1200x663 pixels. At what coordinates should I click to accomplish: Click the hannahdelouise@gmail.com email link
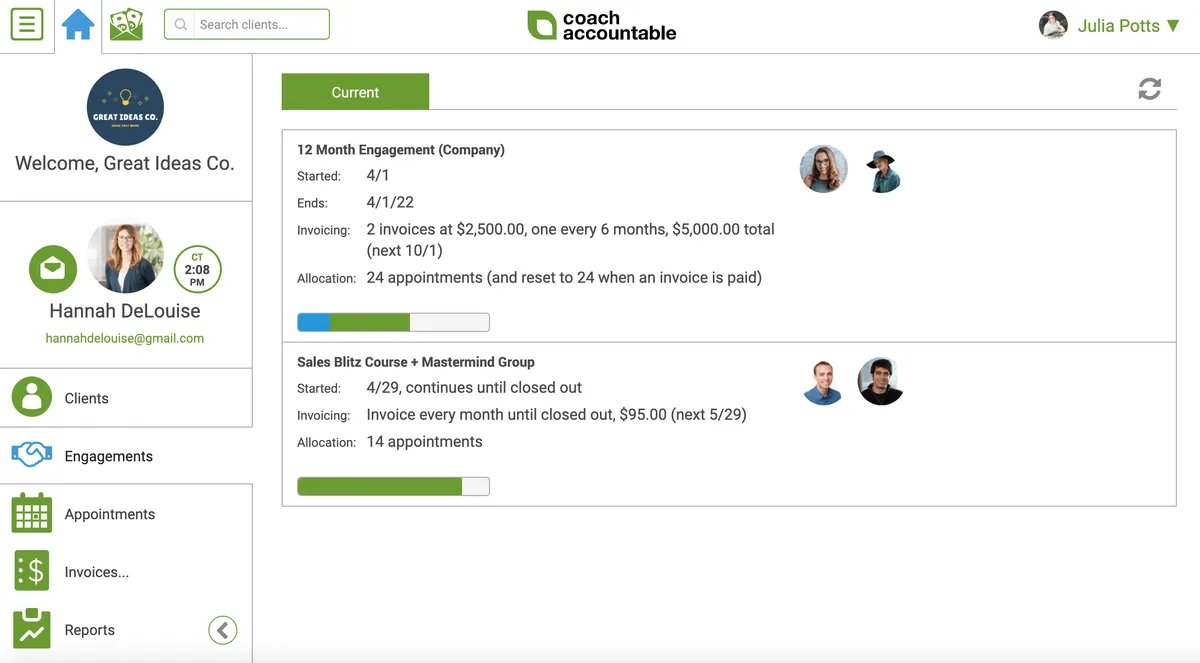[125, 338]
